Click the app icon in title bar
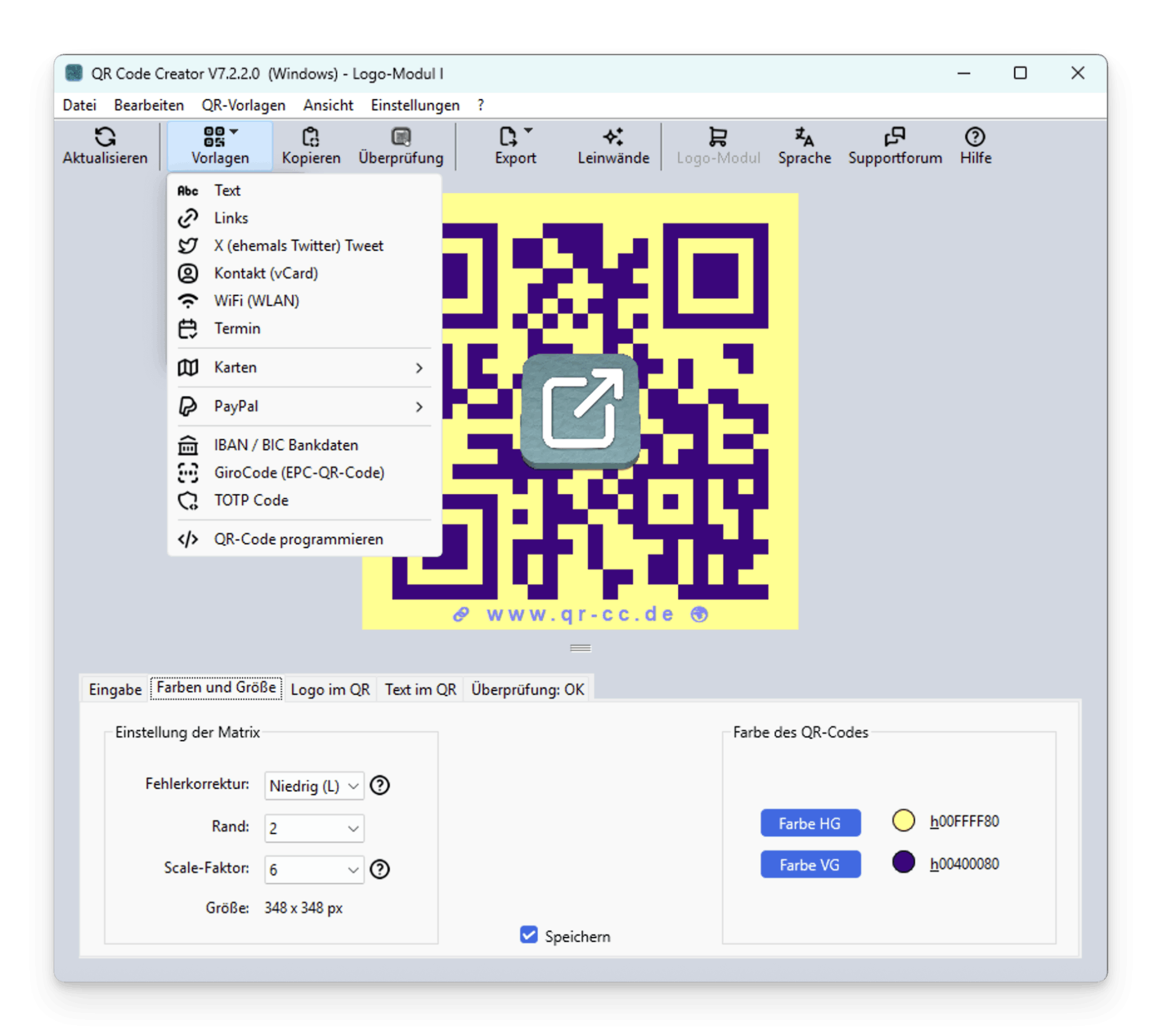The height and width of the screenshot is (1036, 1162). point(74,73)
